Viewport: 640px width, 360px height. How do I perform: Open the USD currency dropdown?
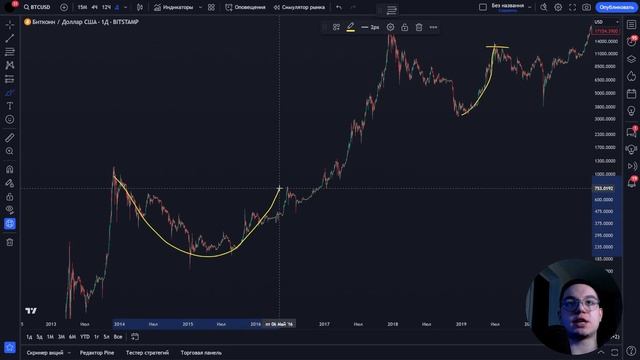click(x=607, y=22)
